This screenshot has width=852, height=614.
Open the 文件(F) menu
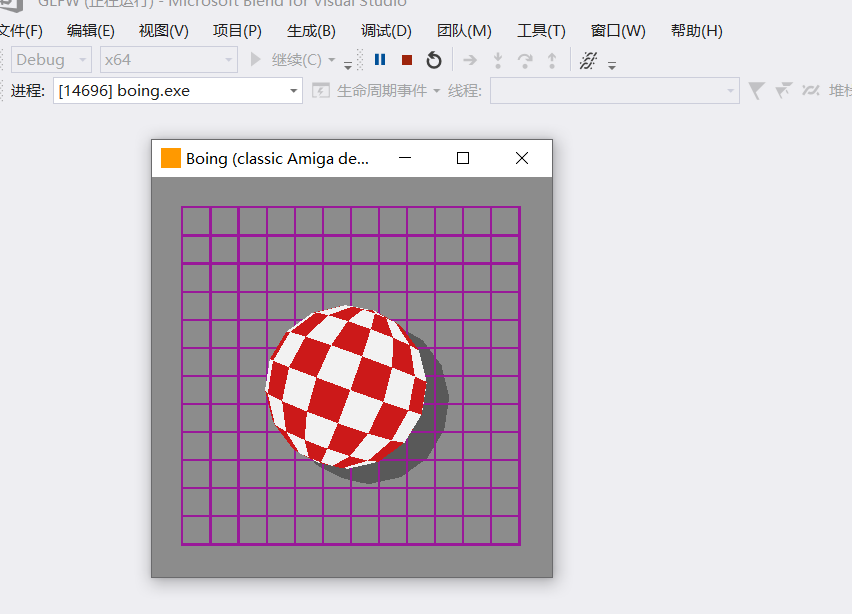tap(20, 31)
